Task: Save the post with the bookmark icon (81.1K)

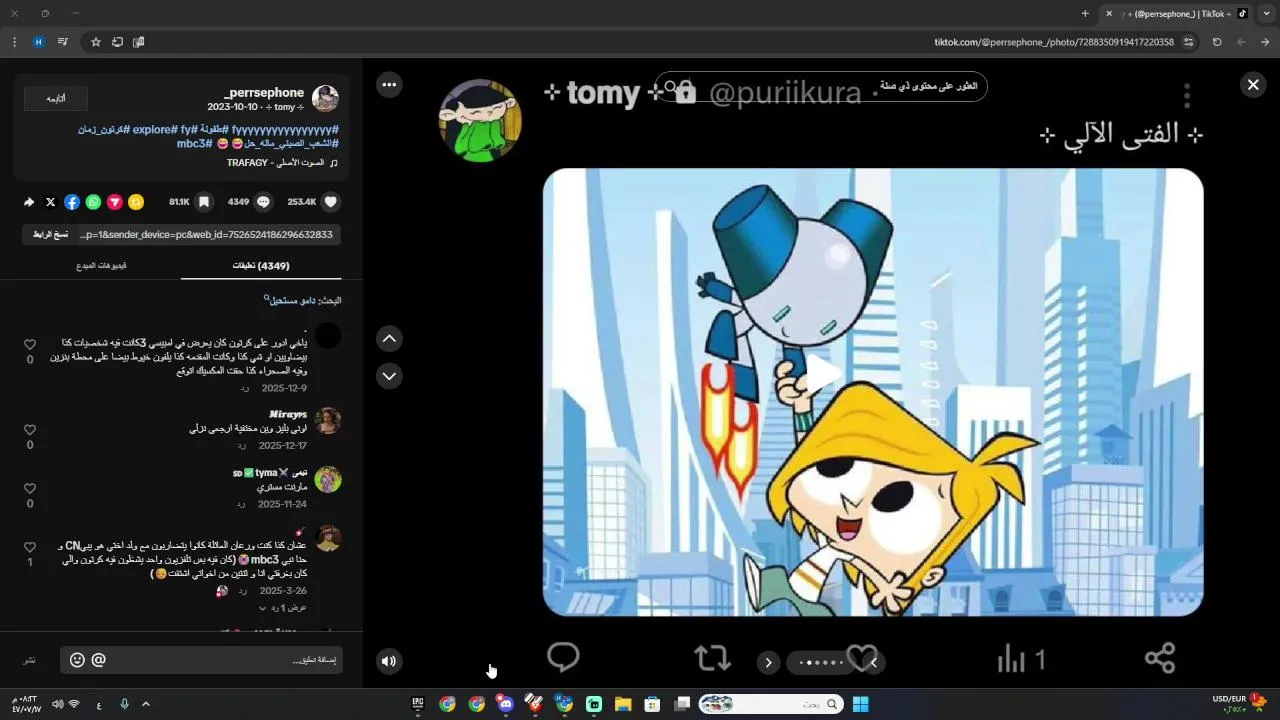Action: coord(204,202)
